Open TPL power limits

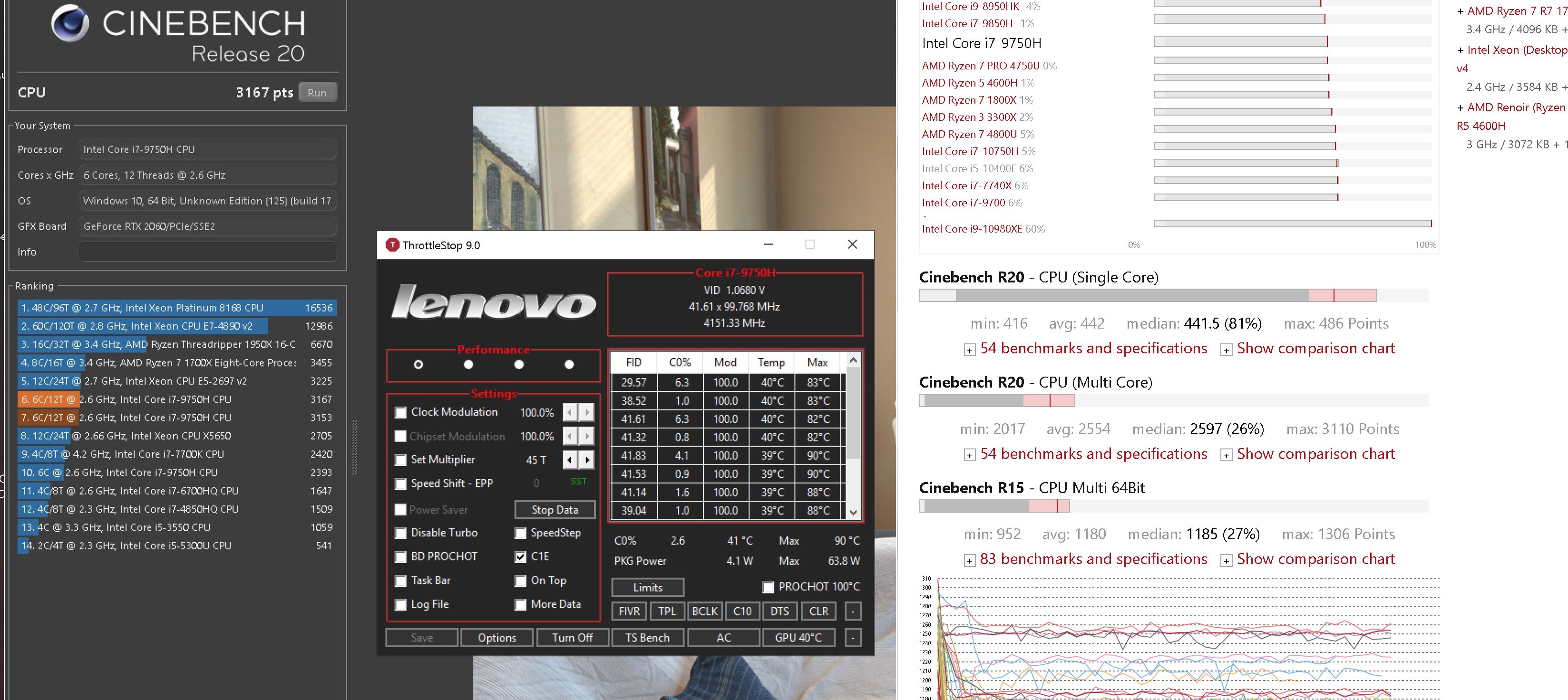666,611
